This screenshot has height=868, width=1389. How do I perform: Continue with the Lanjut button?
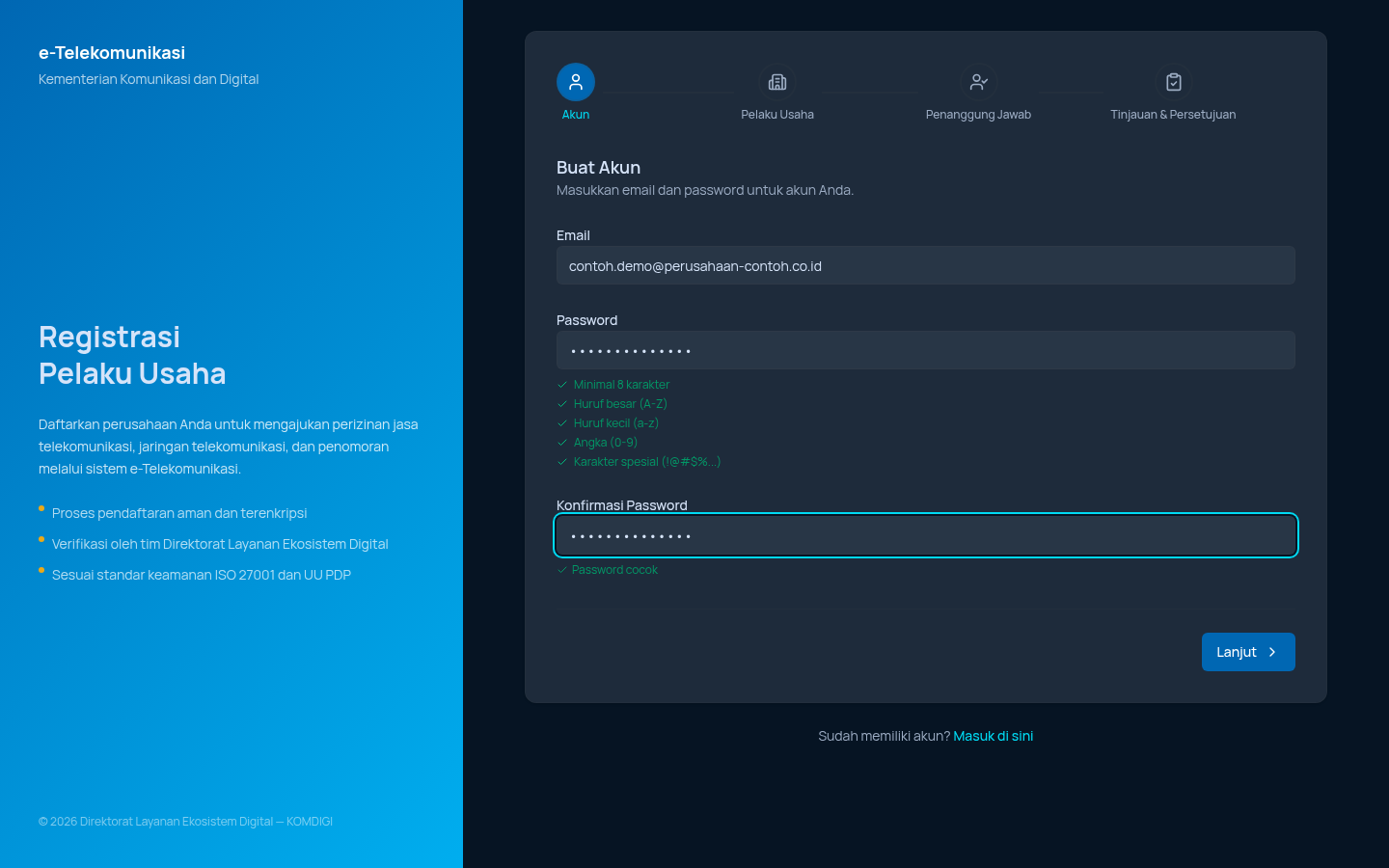point(1248,652)
